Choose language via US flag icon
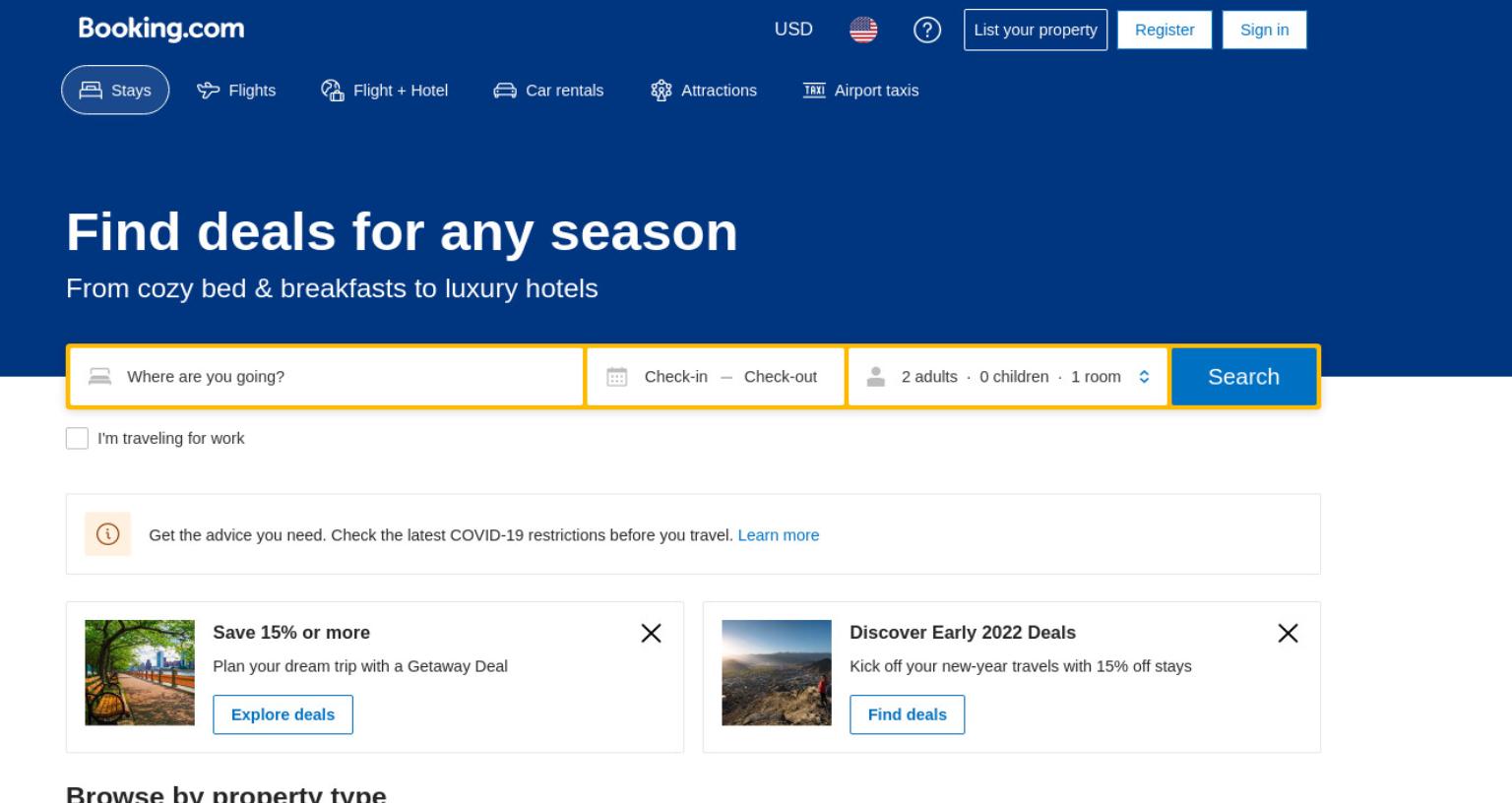The image size is (1512, 803). (863, 30)
